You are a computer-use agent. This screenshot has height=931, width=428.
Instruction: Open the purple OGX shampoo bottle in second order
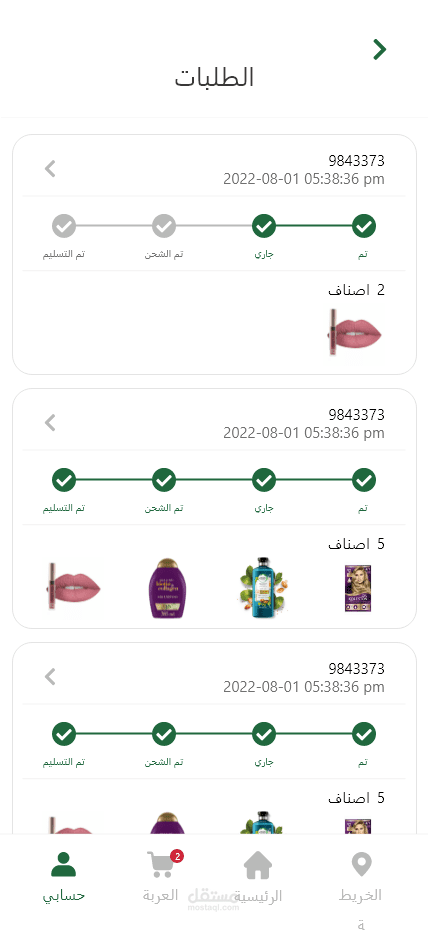tap(166, 588)
